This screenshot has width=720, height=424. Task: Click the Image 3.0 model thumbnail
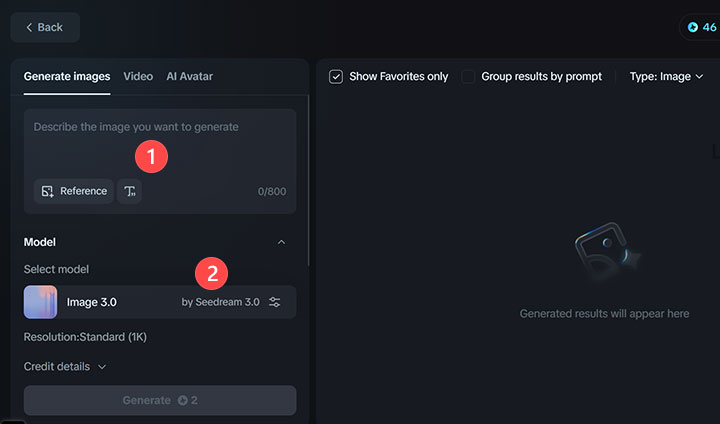coord(40,302)
